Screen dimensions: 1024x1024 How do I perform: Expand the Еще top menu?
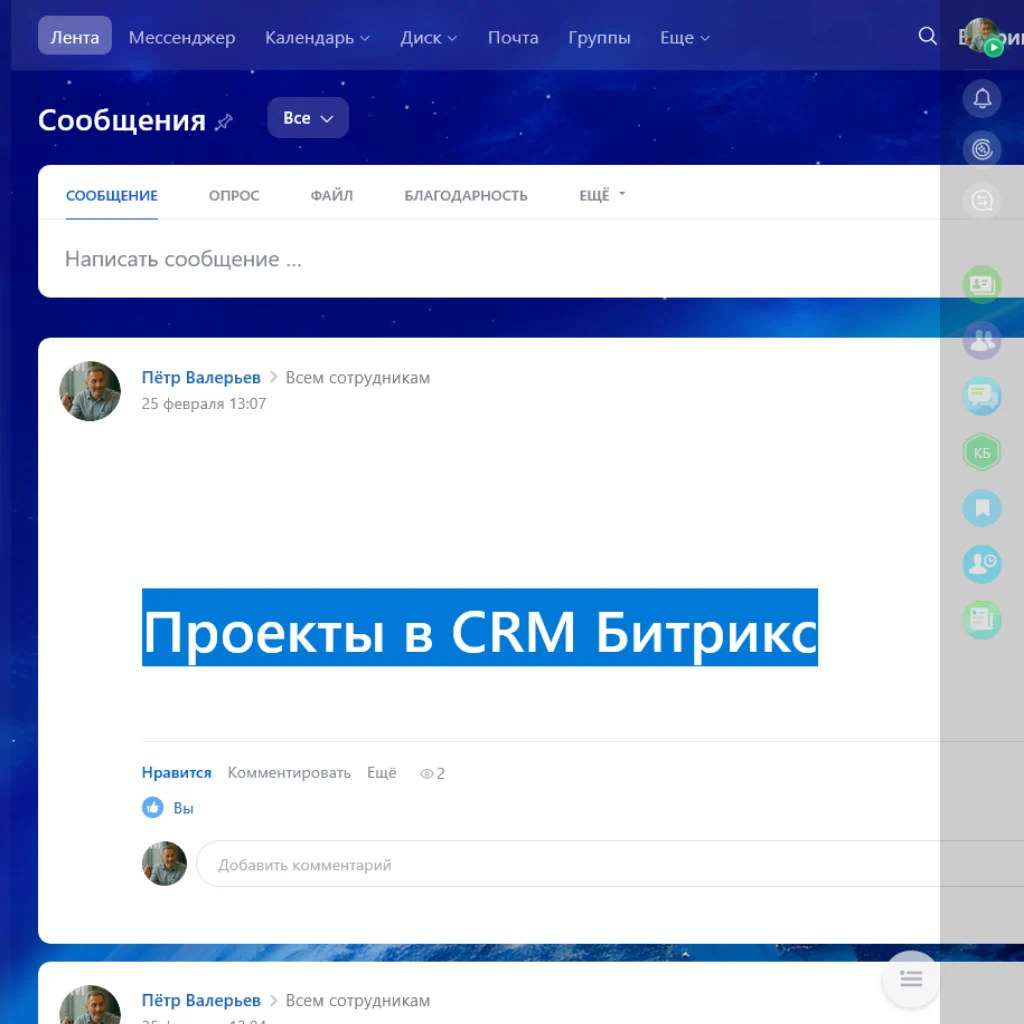(684, 38)
